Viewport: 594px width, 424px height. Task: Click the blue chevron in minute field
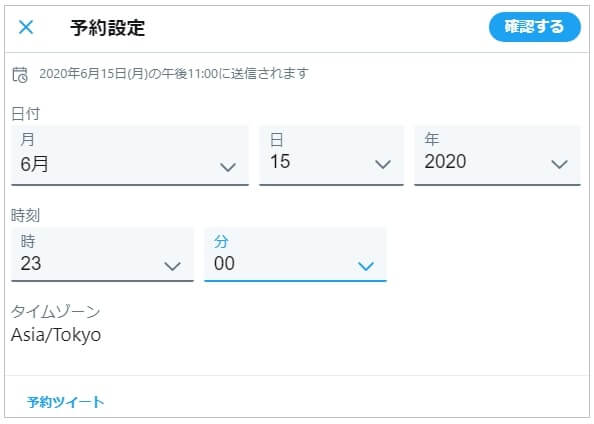[x=366, y=266]
